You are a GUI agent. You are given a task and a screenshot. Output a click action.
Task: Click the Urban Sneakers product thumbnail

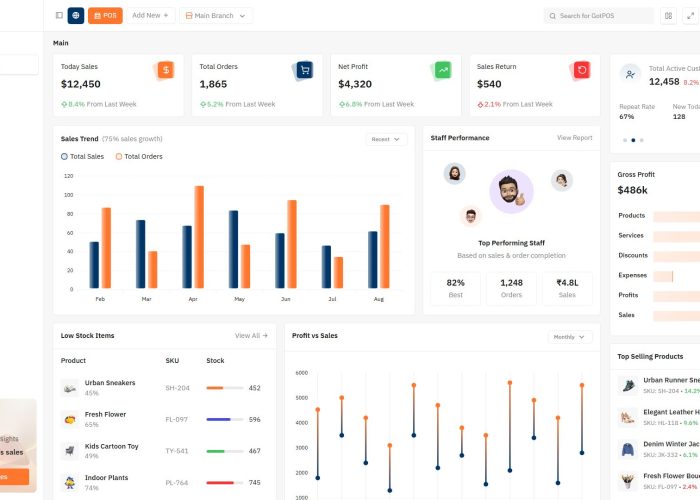point(70,388)
